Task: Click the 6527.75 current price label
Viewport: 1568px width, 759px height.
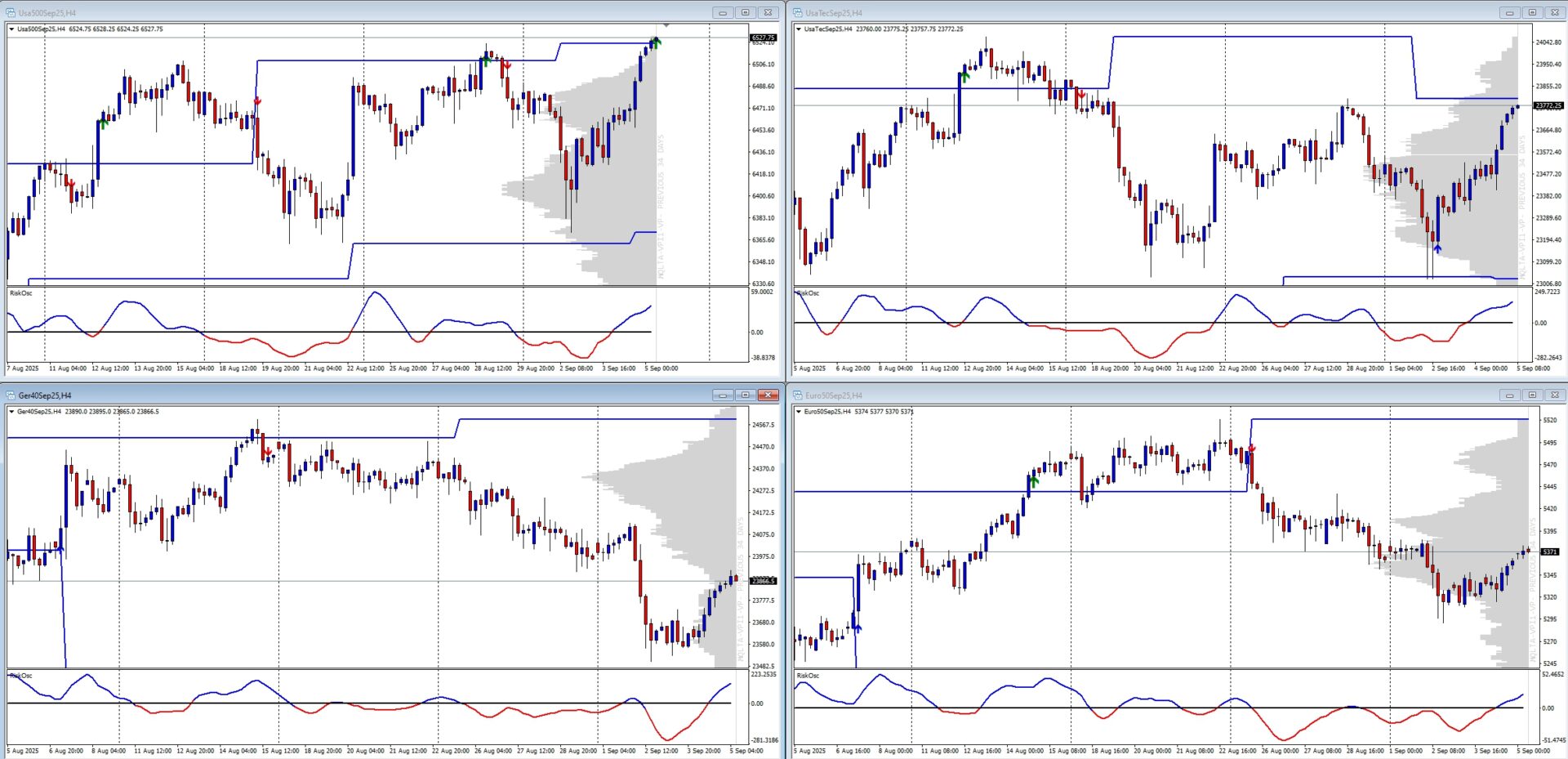Action: click(763, 38)
